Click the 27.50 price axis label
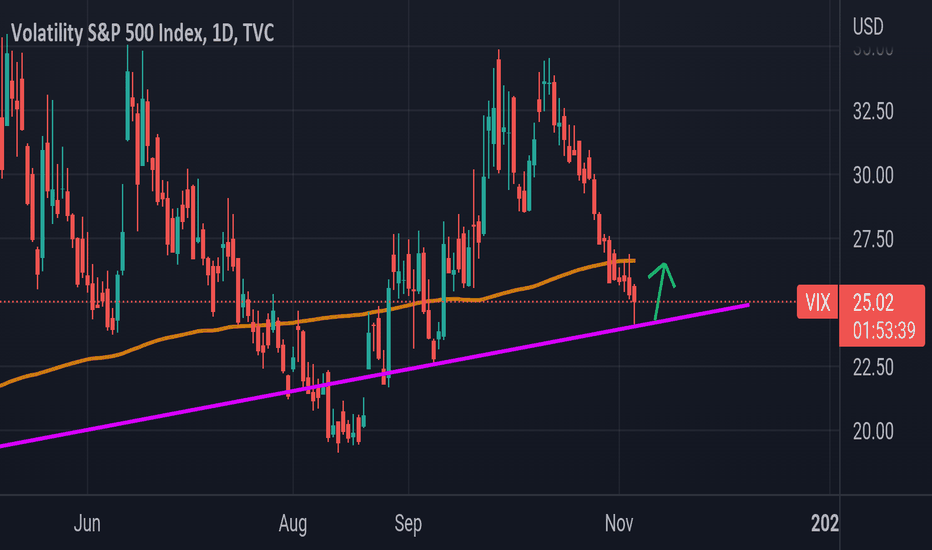Image resolution: width=932 pixels, height=550 pixels. tap(873, 240)
